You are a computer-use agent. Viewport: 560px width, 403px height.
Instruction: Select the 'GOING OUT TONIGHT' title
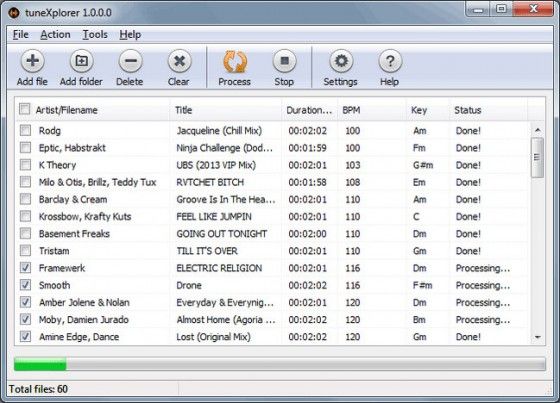(222, 234)
